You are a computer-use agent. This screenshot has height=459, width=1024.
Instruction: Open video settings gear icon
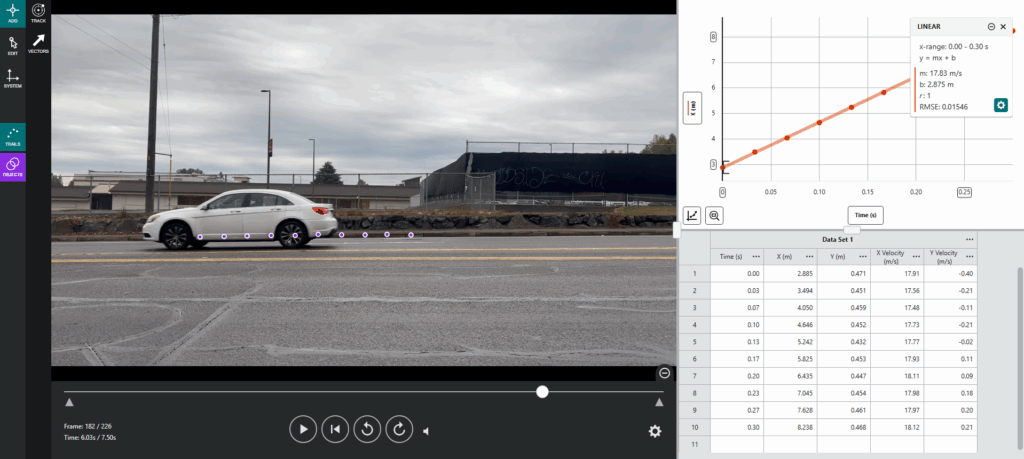tap(655, 431)
